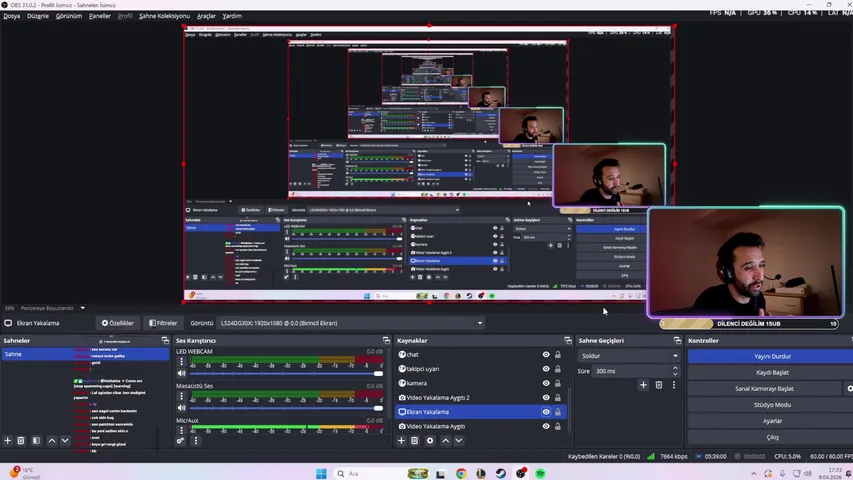Open Spotify from the taskbar
Screen dimensions: 853x480
pyautogui.click(x=540, y=473)
